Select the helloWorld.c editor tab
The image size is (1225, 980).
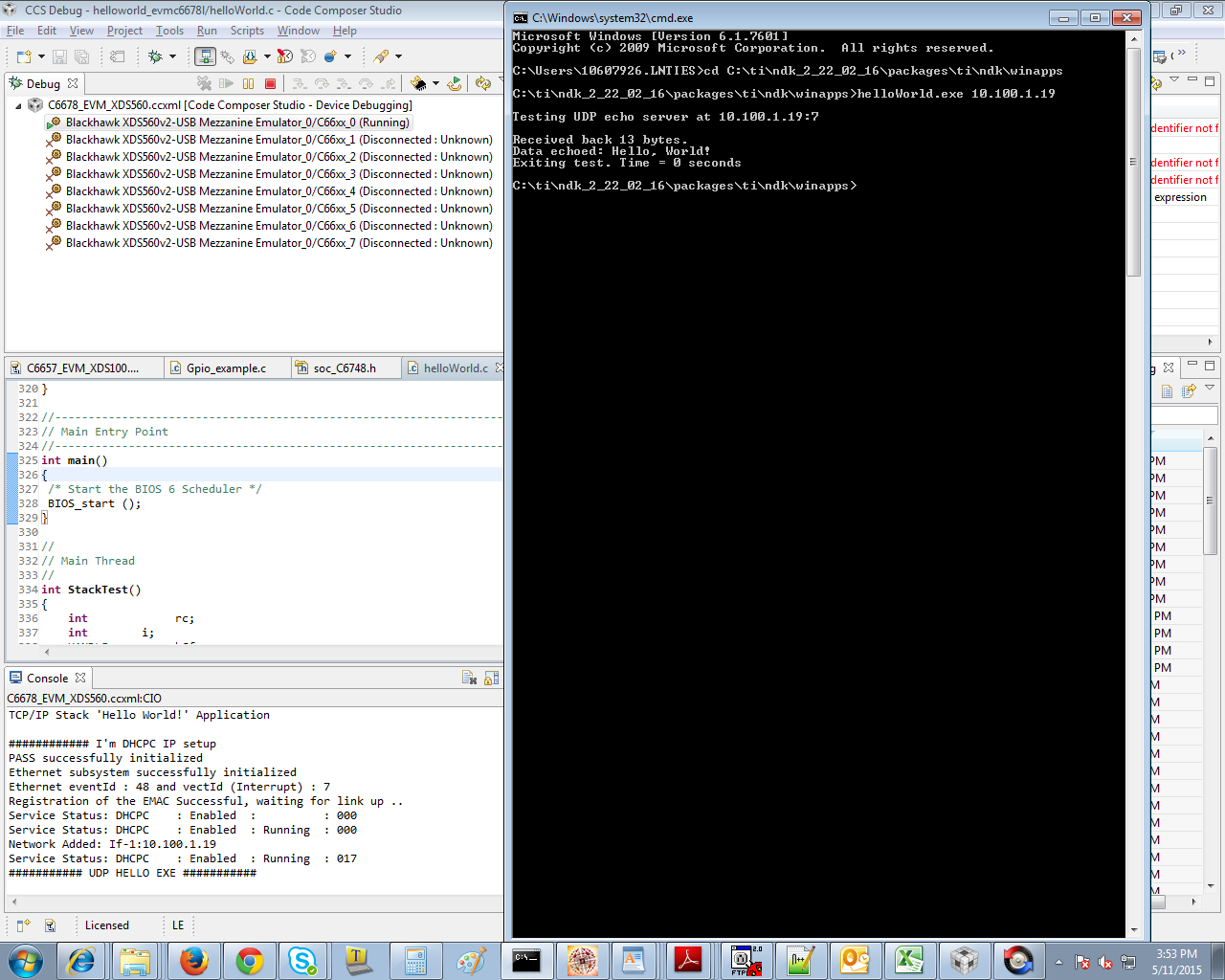pyautogui.click(x=456, y=368)
